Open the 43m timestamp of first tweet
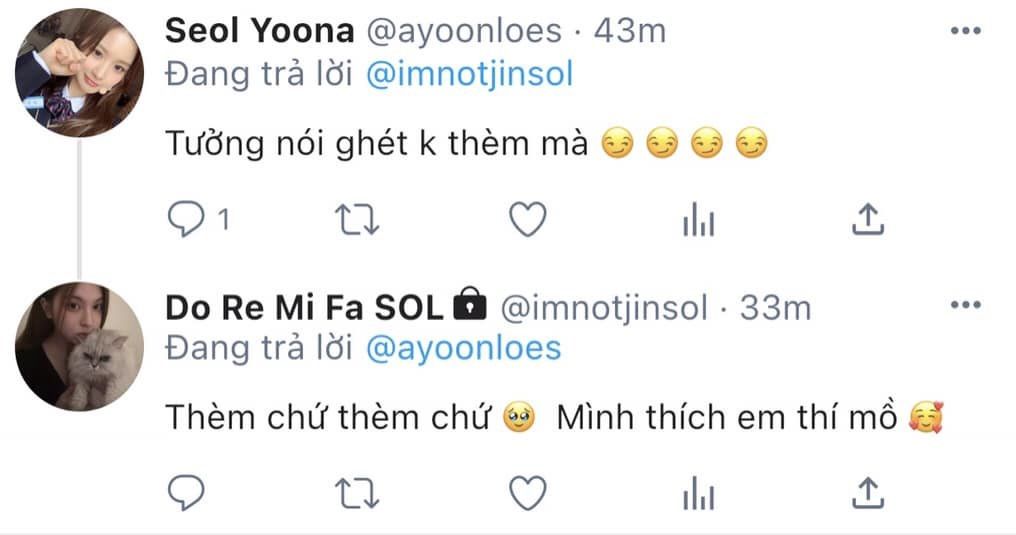Screen dimensions: 1016x535 (629, 32)
